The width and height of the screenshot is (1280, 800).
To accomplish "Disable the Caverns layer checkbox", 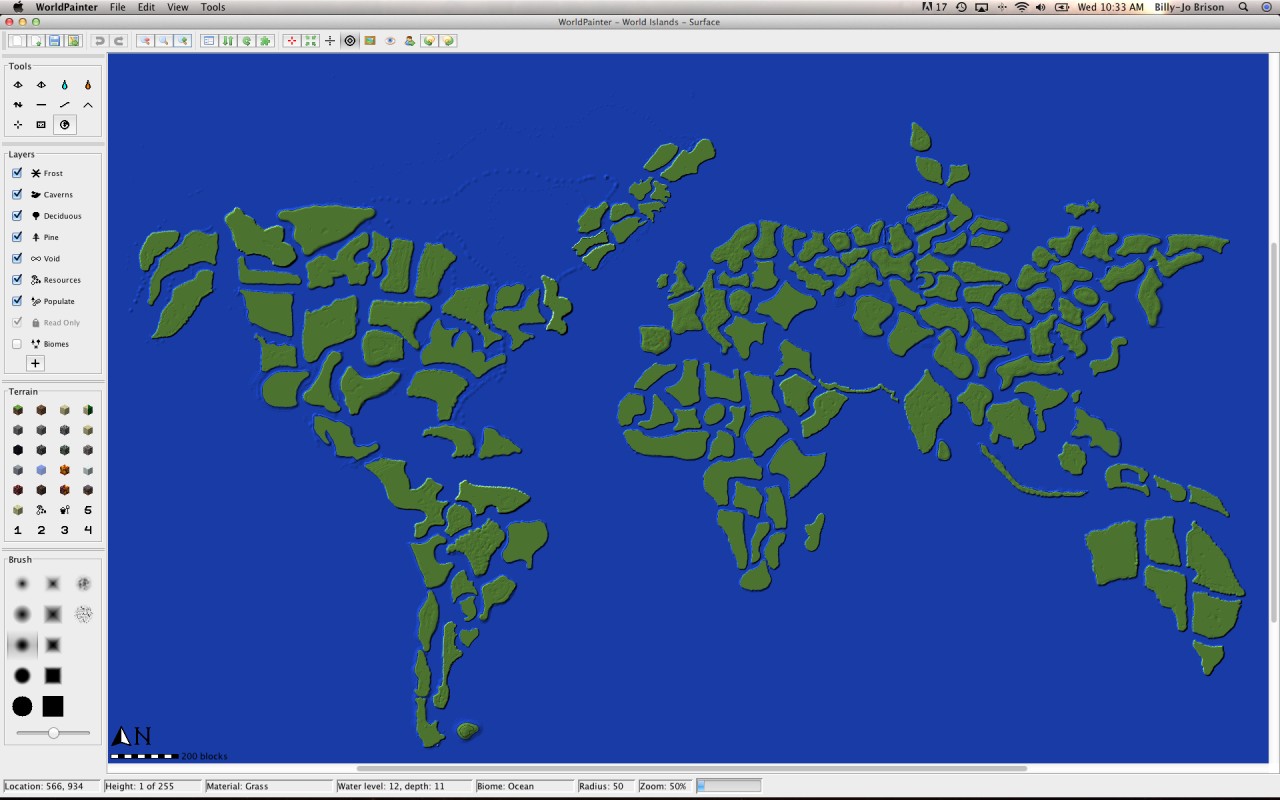I will tap(16, 194).
